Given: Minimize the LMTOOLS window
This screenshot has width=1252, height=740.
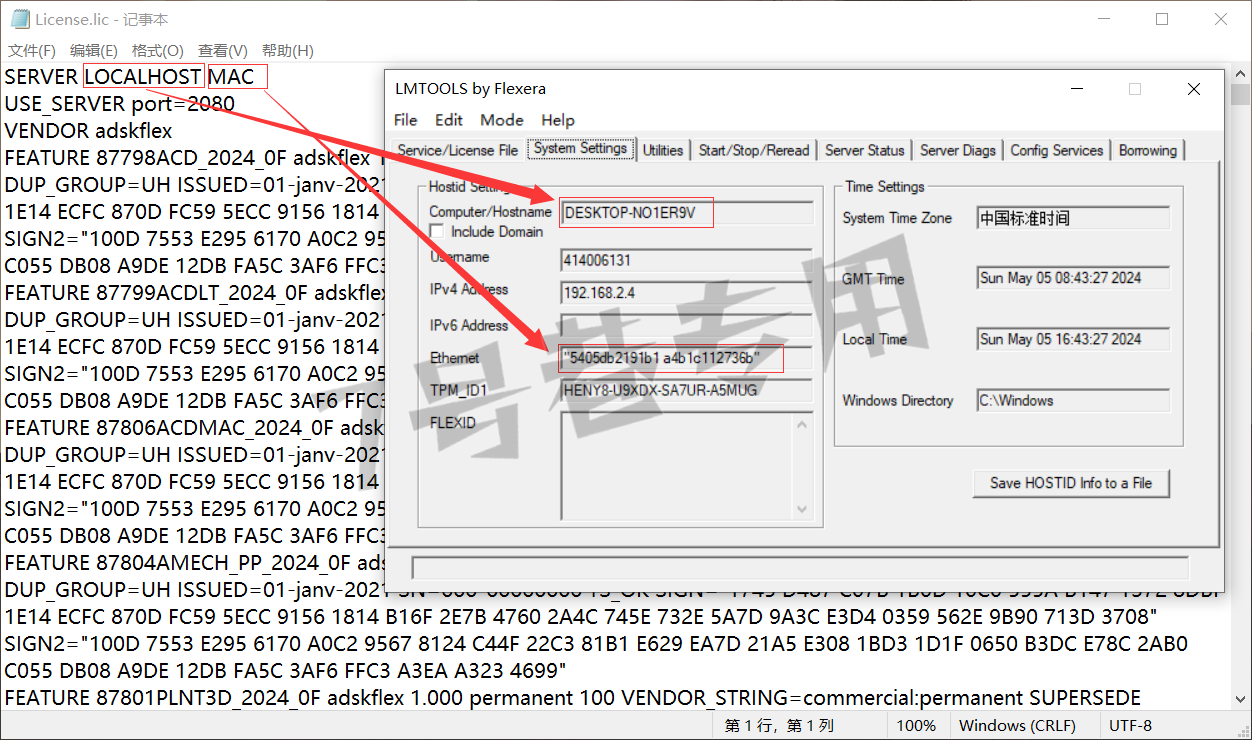Looking at the screenshot, I should pyautogui.click(x=1076, y=89).
